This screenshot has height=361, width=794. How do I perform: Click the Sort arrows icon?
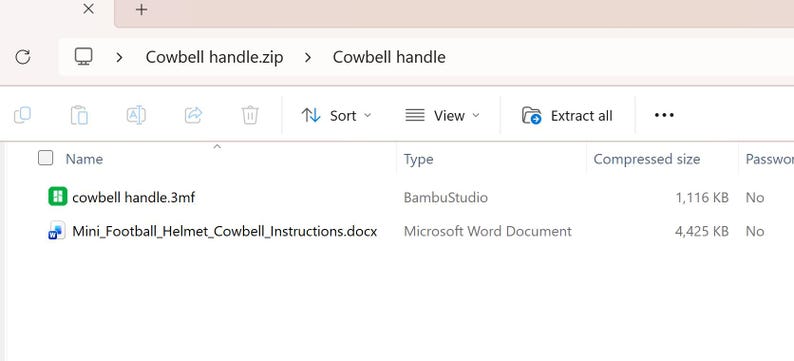click(x=310, y=115)
